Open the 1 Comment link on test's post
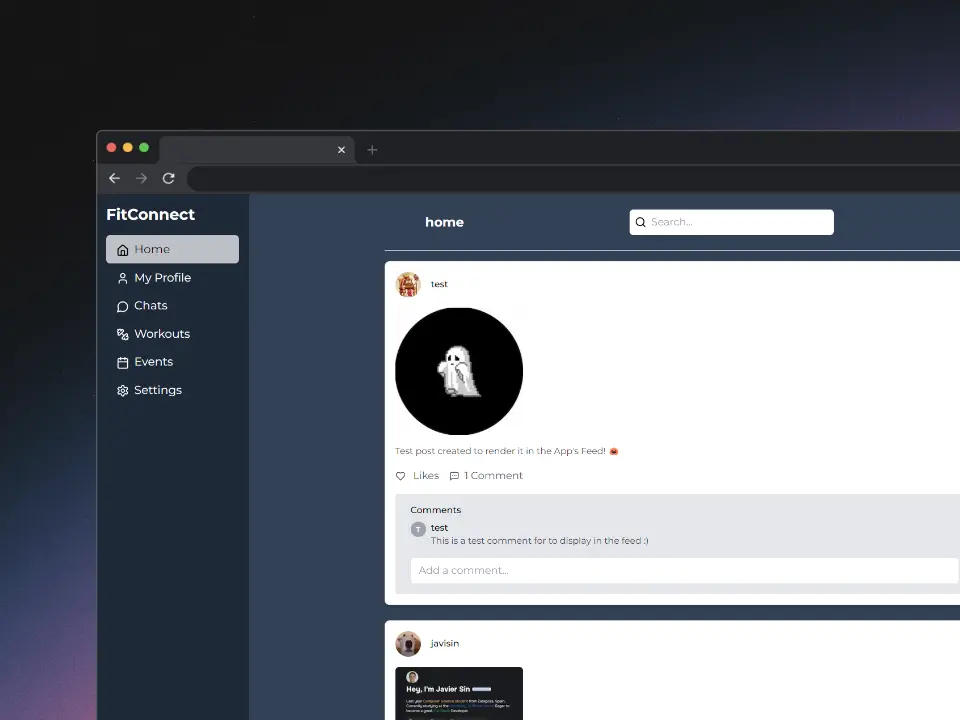The width and height of the screenshot is (960, 720). tap(493, 475)
